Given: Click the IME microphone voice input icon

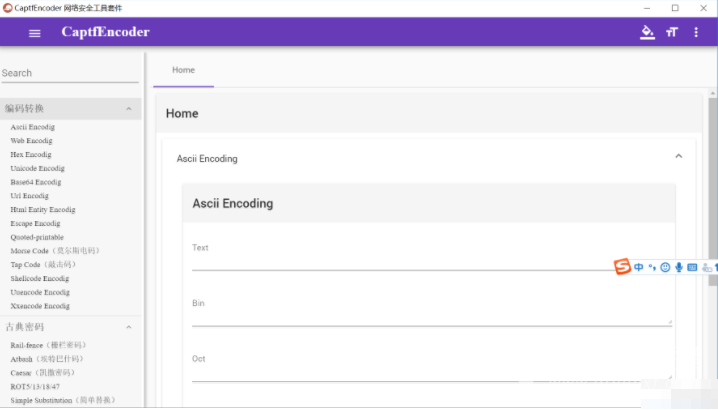Looking at the screenshot, I should (x=679, y=268).
